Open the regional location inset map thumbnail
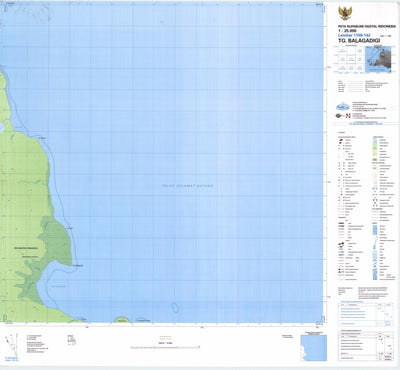The width and height of the screenshot is (400, 370). (x=378, y=60)
